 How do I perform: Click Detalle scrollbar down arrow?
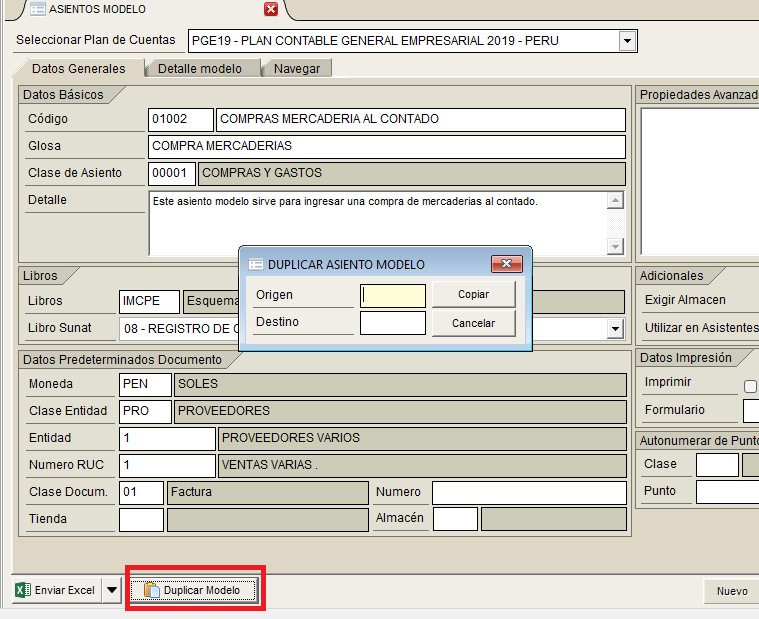615,246
